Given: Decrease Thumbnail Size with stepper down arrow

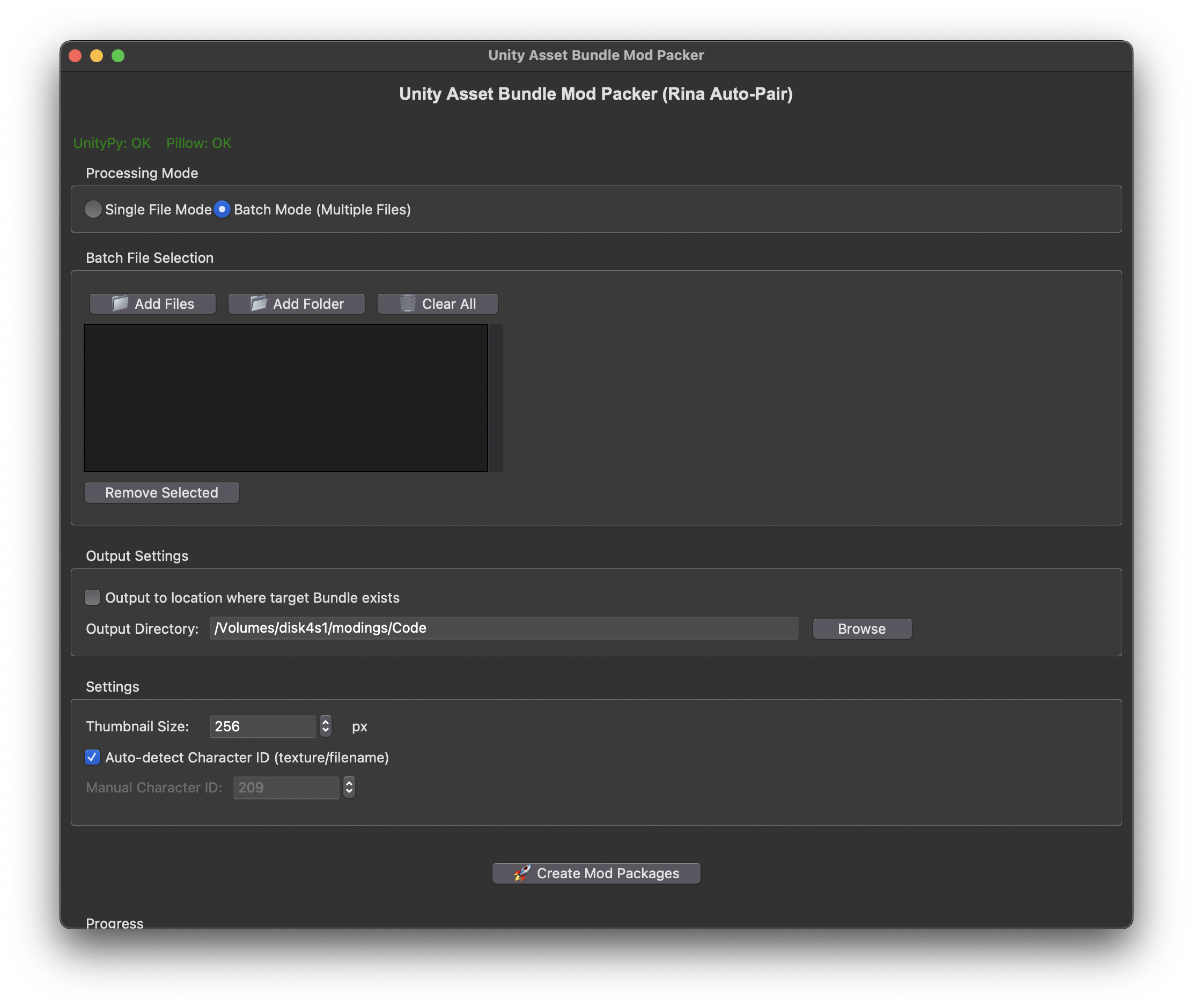Looking at the screenshot, I should pos(325,731).
